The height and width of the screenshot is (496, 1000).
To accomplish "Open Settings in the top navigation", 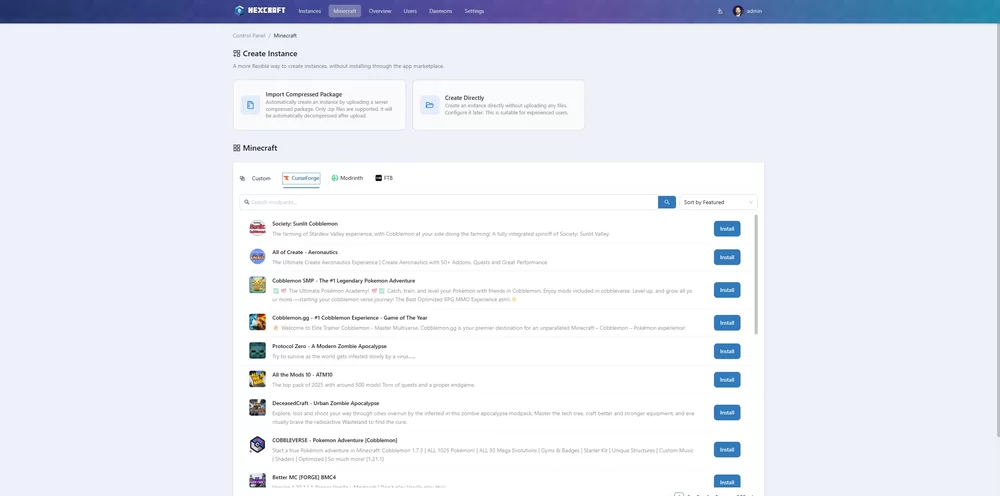I will (474, 11).
